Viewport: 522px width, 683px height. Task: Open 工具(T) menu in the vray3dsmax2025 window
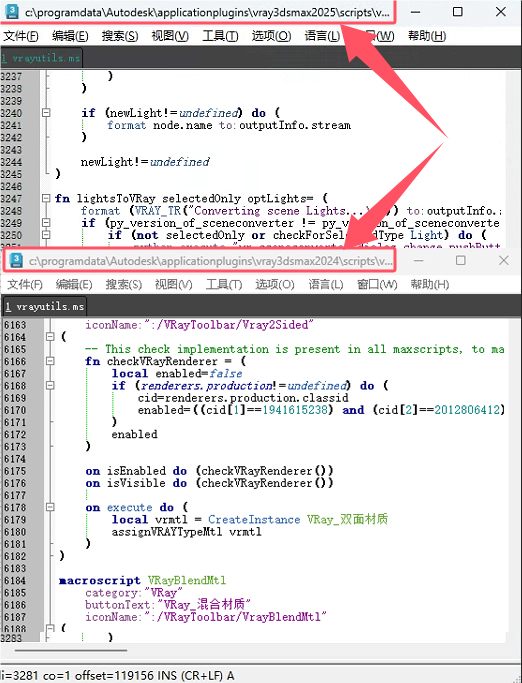tap(220, 36)
